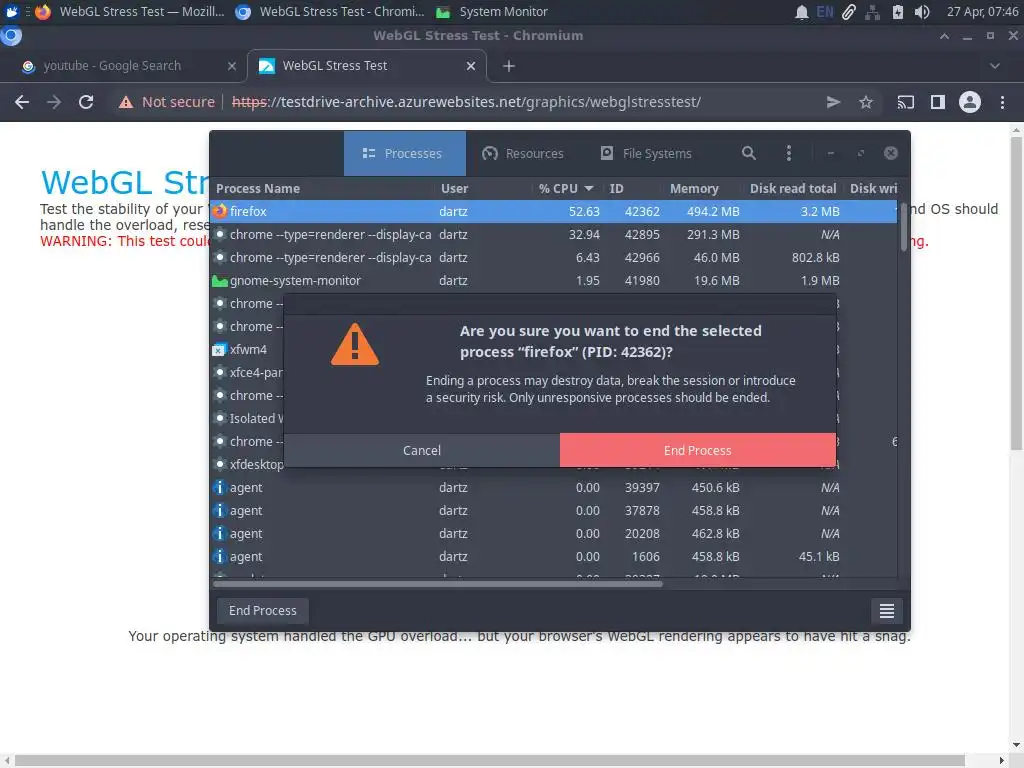
Task: Open the File Systems tab
Action: (x=646, y=153)
